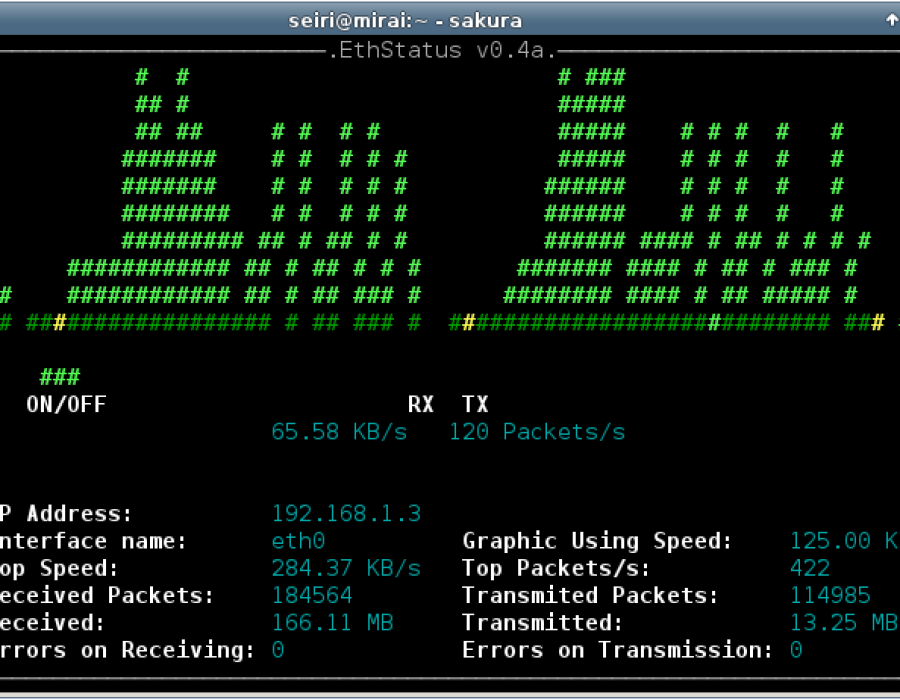900x700 pixels.
Task: Click the Errors on Transmission value 0
Action: tap(796, 650)
